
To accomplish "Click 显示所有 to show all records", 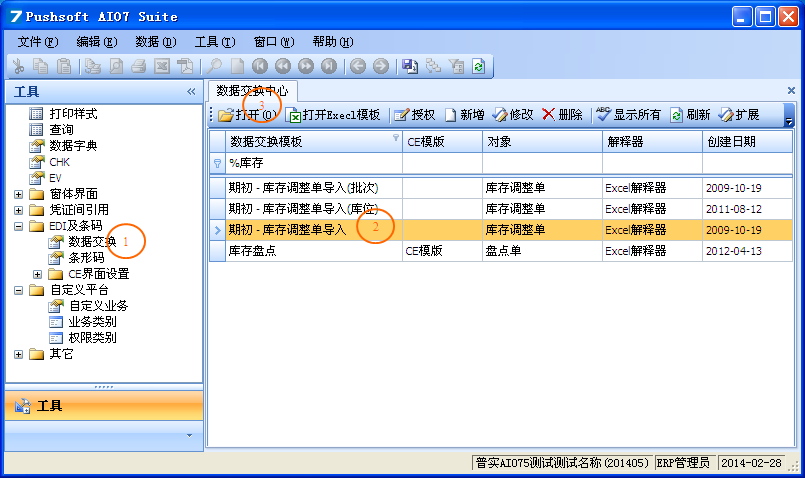I will pos(629,115).
